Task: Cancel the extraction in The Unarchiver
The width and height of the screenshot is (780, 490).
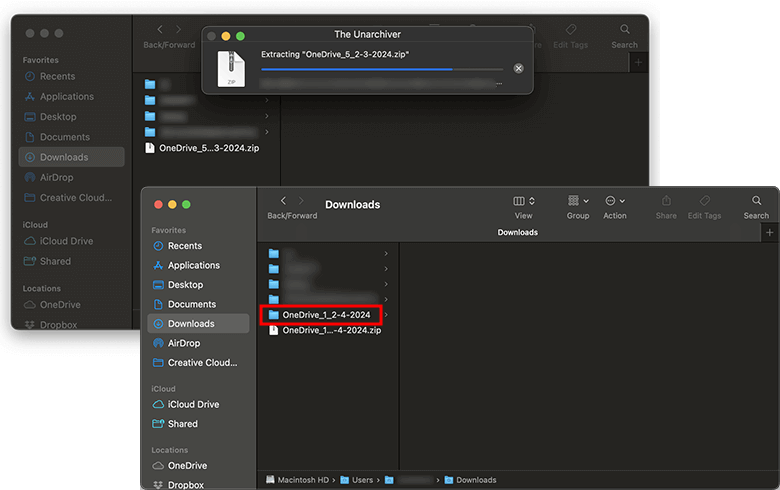Action: click(x=518, y=68)
